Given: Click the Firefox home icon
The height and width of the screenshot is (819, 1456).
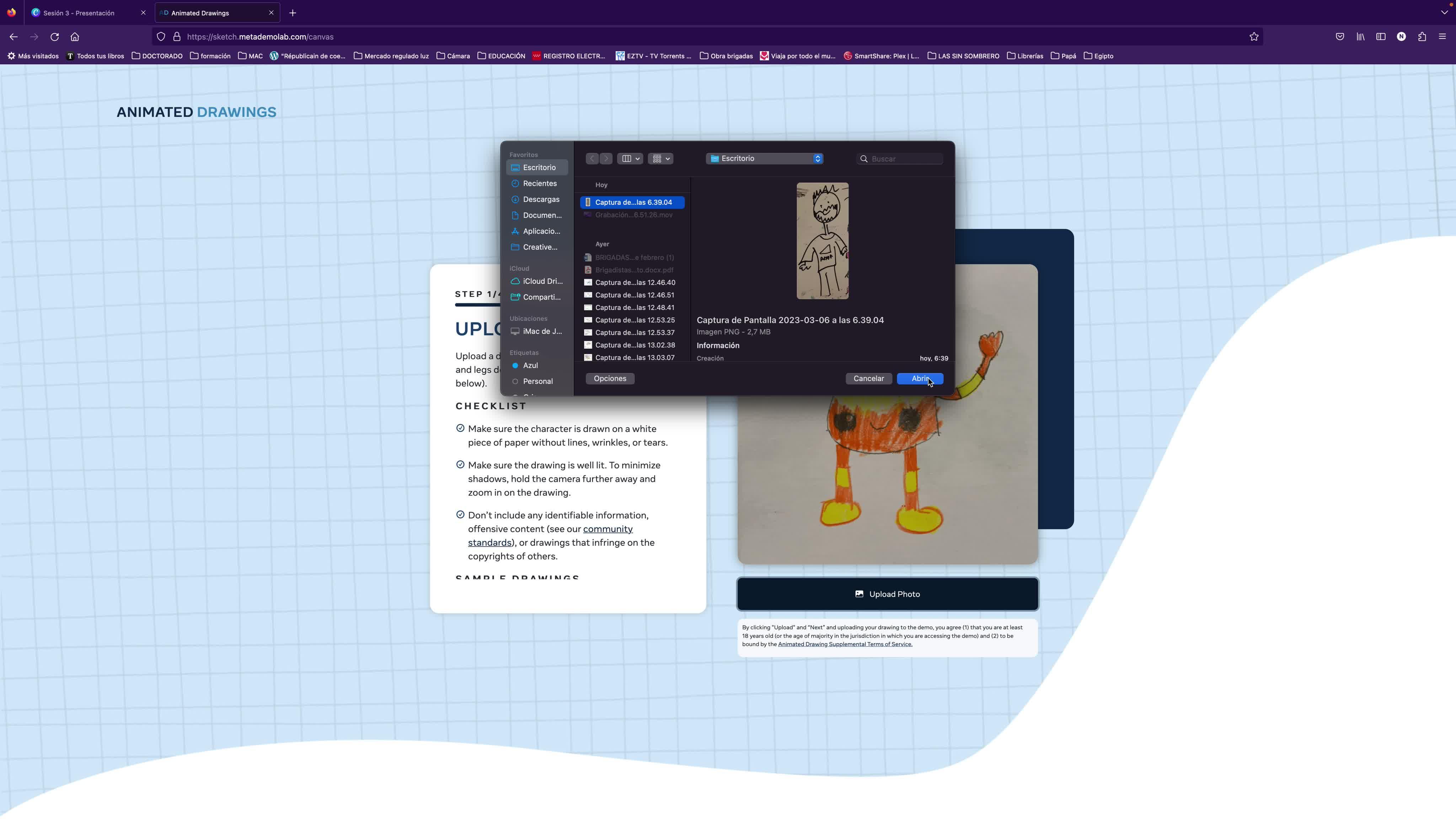Looking at the screenshot, I should pyautogui.click(x=75, y=37).
